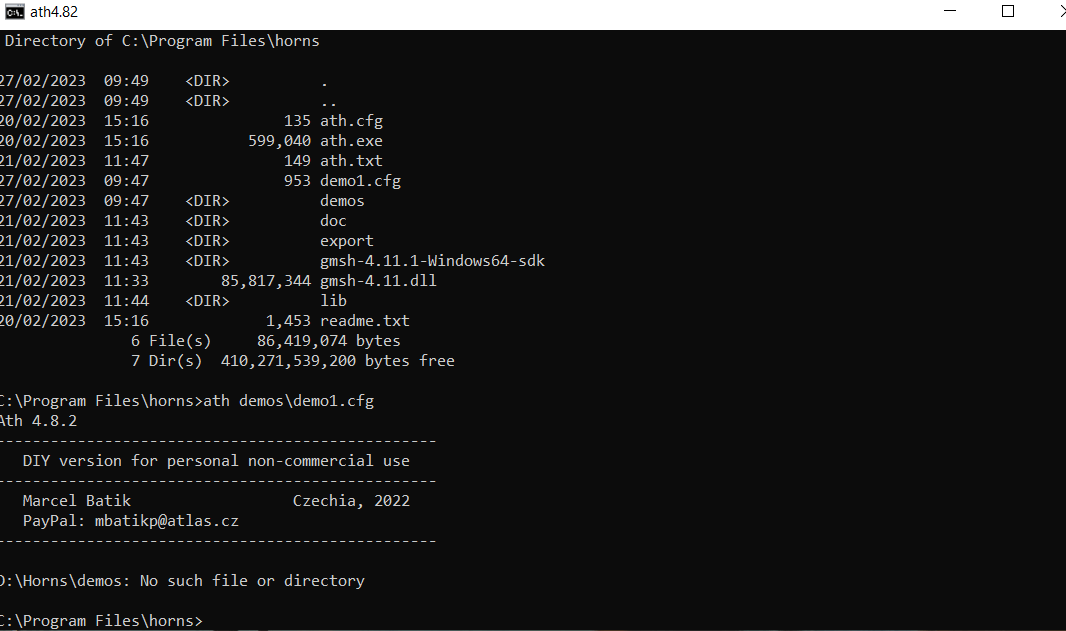Click the ath.cfg filename in listing
Viewport: 1066px width, 631px height.
pyautogui.click(x=351, y=121)
